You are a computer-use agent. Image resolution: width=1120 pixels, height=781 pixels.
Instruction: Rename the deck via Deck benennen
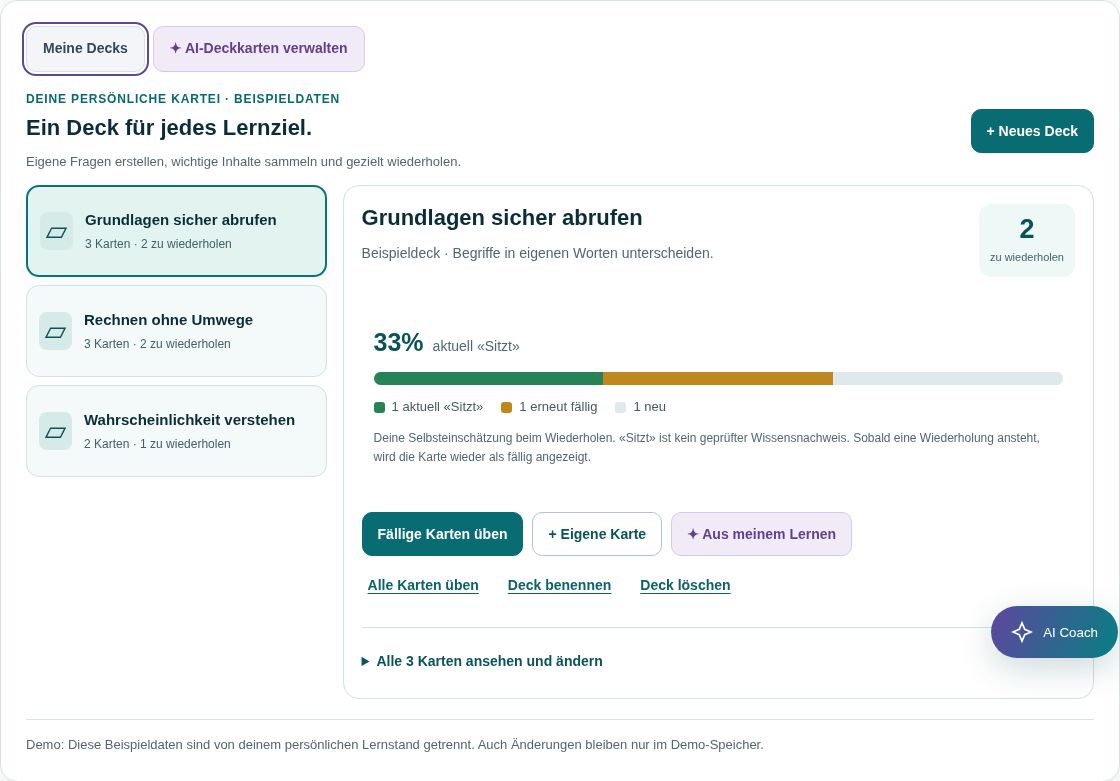pyautogui.click(x=559, y=585)
